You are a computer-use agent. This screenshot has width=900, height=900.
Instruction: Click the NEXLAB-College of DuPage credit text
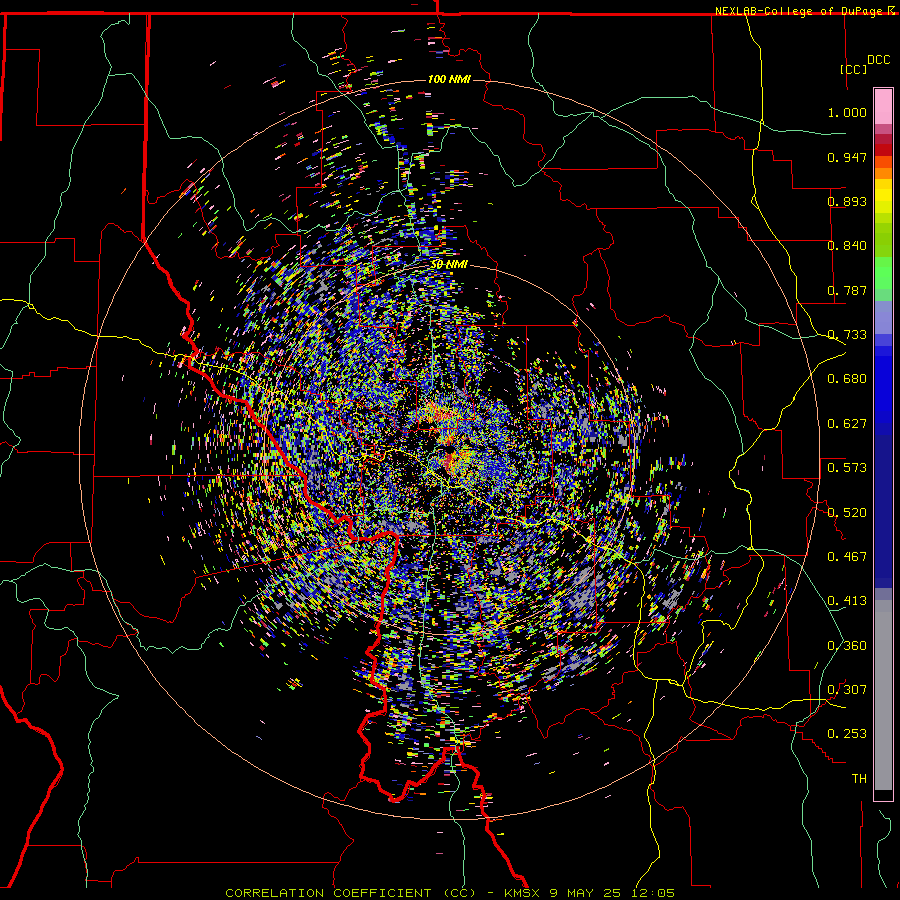point(798,11)
